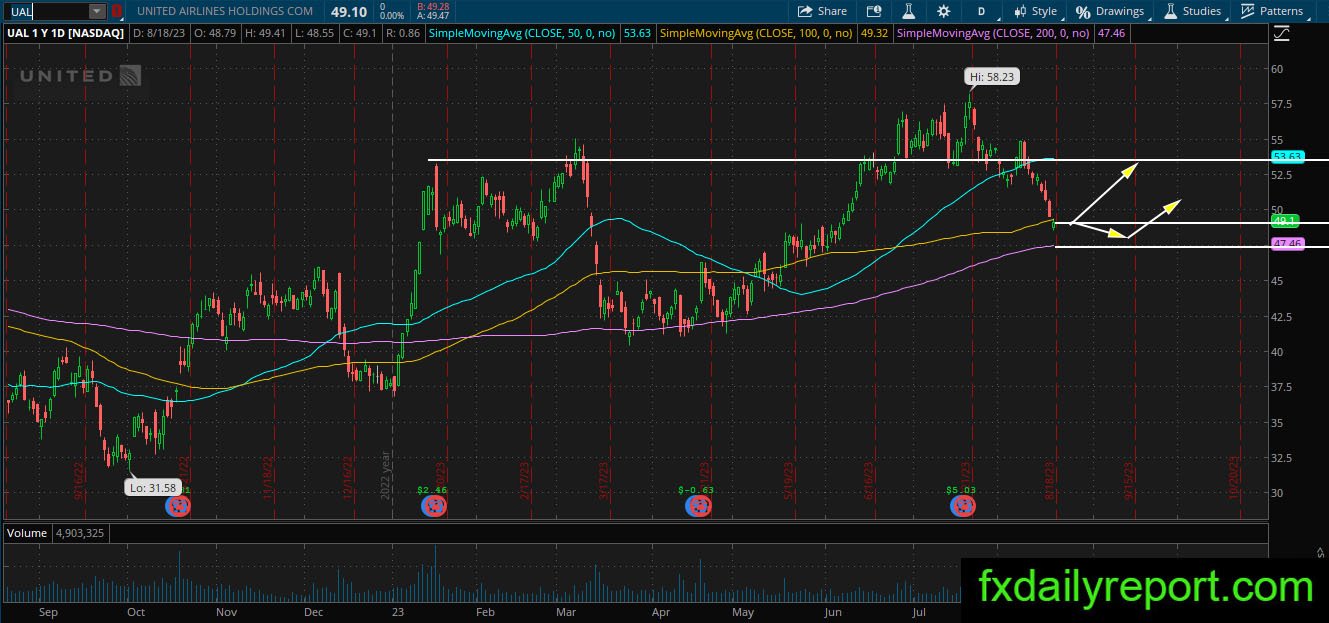Click the red symbol link color selector
This screenshot has height=623, width=1329.
point(117,11)
